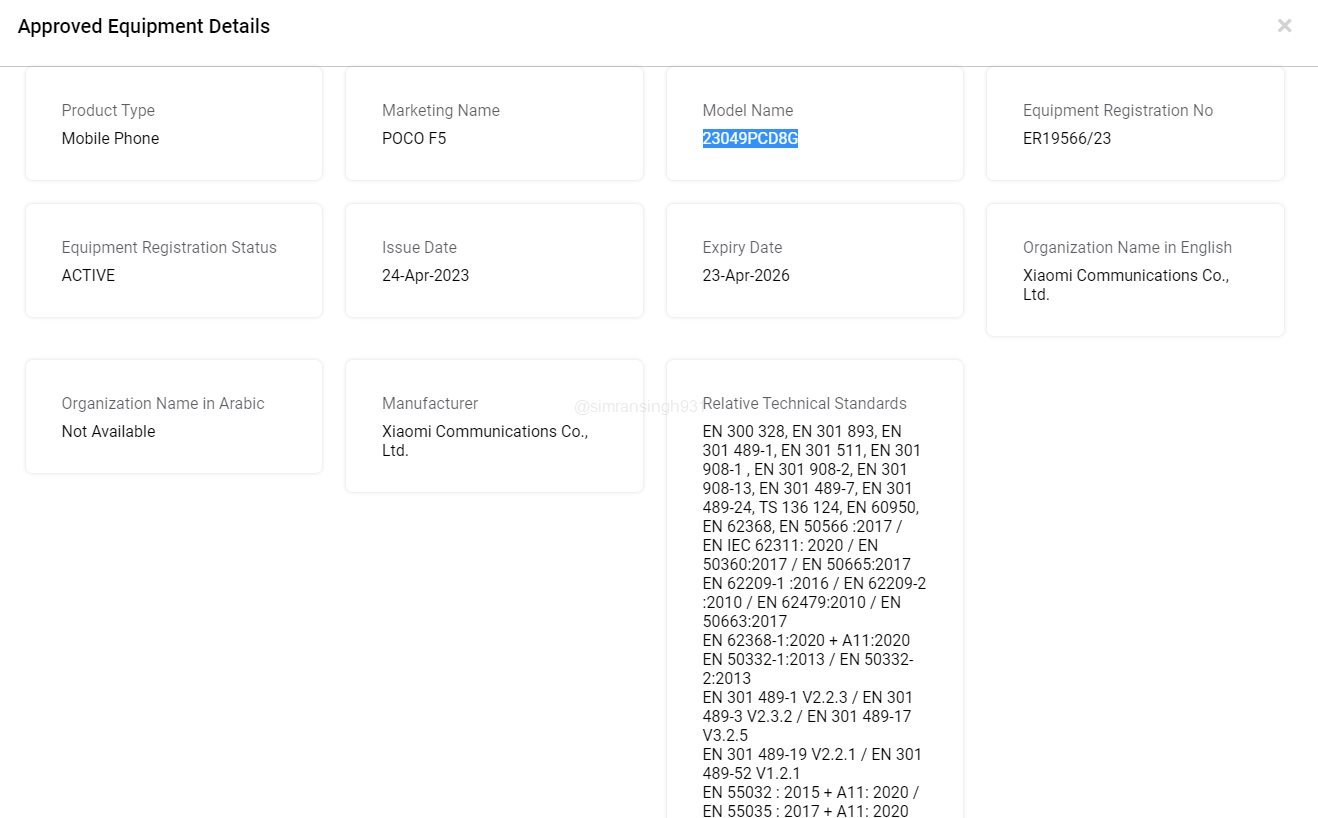Click the "Expiry Date" label
Viewport: 1318px width, 818px height.
[742, 248]
